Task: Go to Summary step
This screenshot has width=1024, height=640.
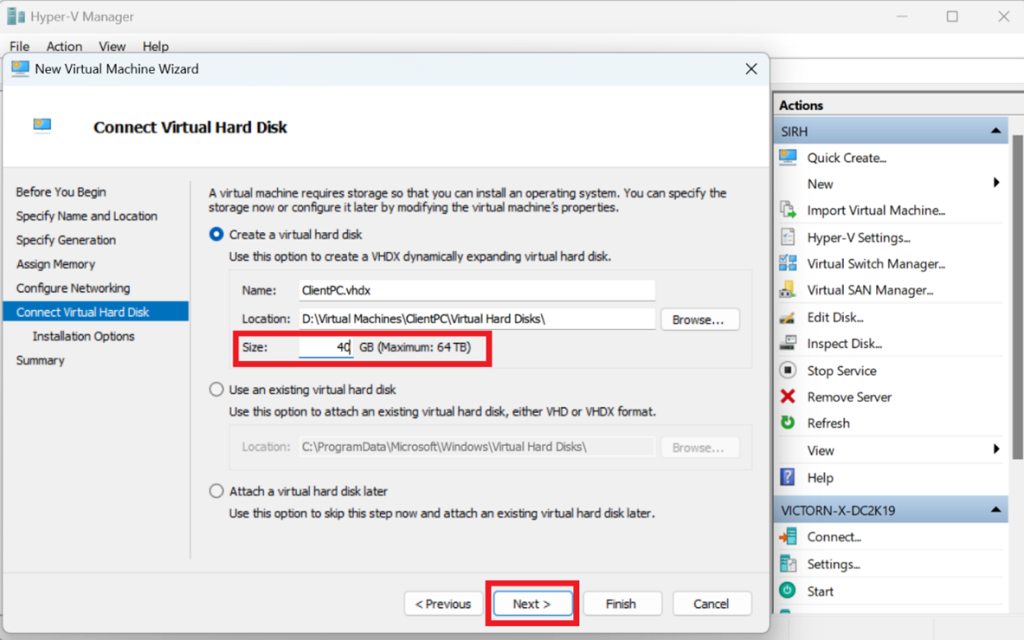Action: 40,360
